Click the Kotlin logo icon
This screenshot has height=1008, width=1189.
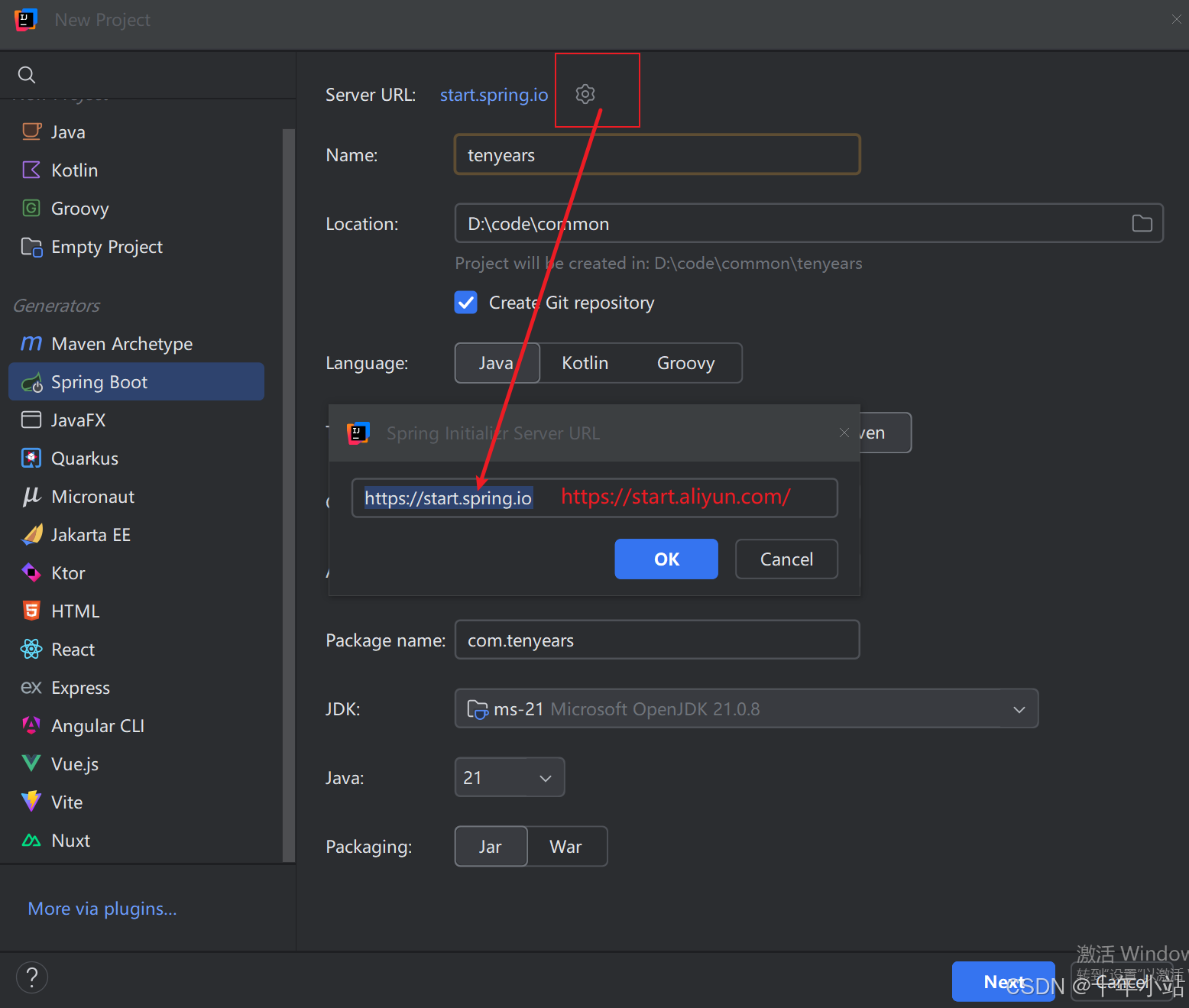tap(31, 170)
